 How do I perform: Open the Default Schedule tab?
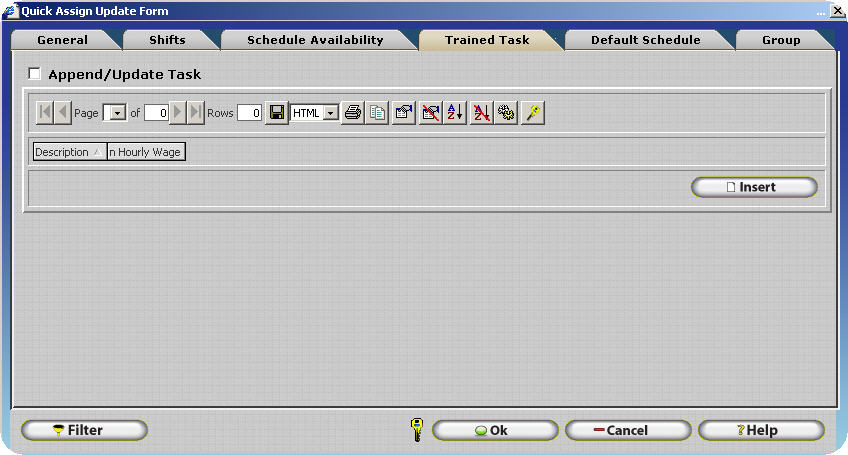pyautogui.click(x=645, y=40)
